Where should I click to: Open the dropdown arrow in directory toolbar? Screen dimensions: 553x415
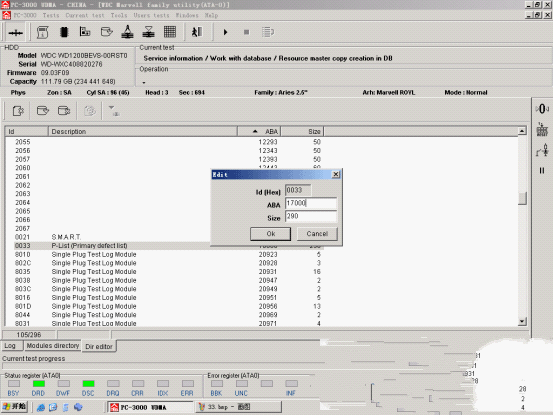point(114,110)
